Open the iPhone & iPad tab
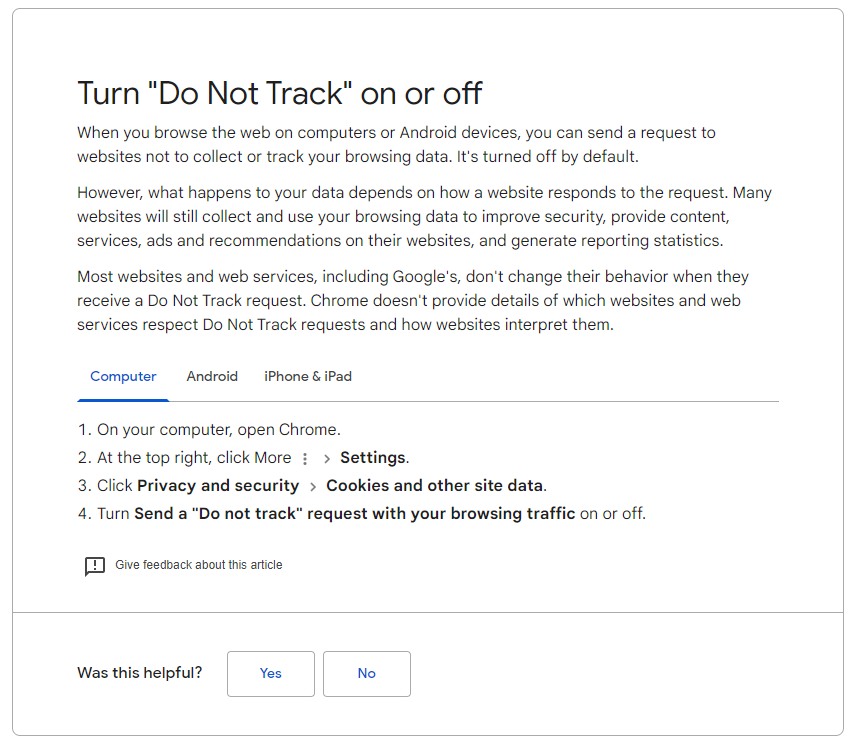Viewport: 860px width, 744px height. [308, 377]
